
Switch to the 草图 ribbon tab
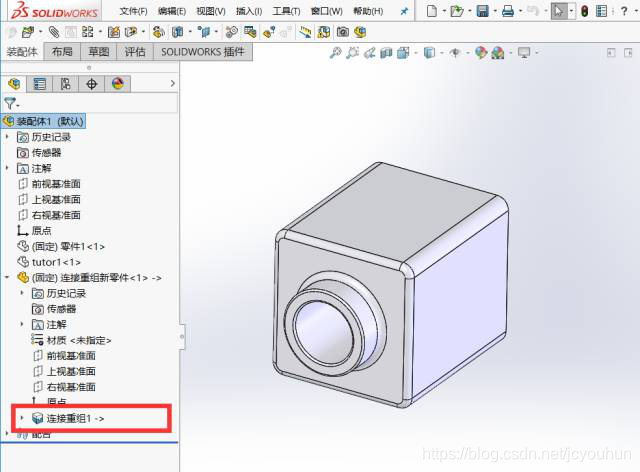point(98,52)
